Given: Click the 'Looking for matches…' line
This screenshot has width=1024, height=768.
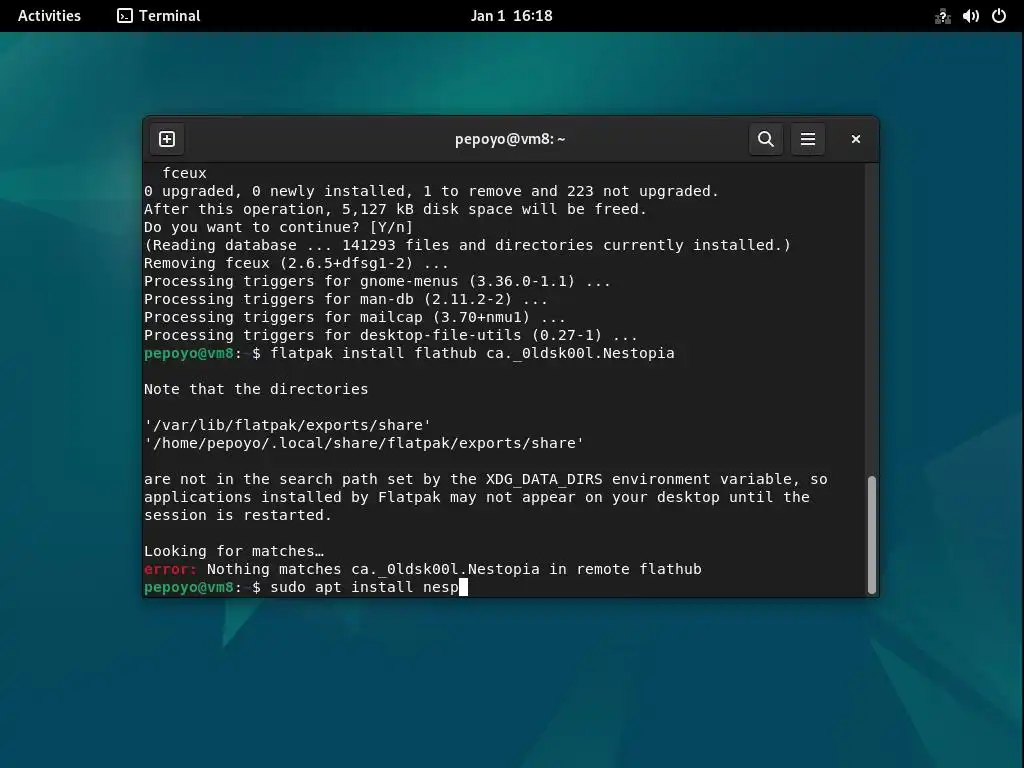Looking at the screenshot, I should pyautogui.click(x=234, y=551).
